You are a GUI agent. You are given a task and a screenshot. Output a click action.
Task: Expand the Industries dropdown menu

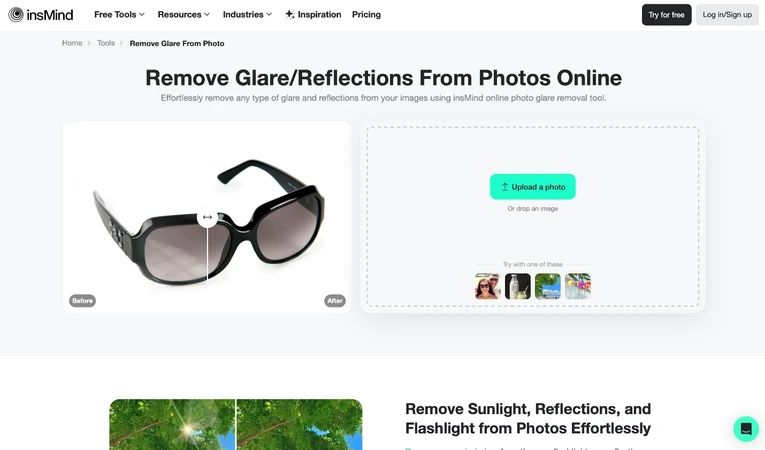[247, 15]
